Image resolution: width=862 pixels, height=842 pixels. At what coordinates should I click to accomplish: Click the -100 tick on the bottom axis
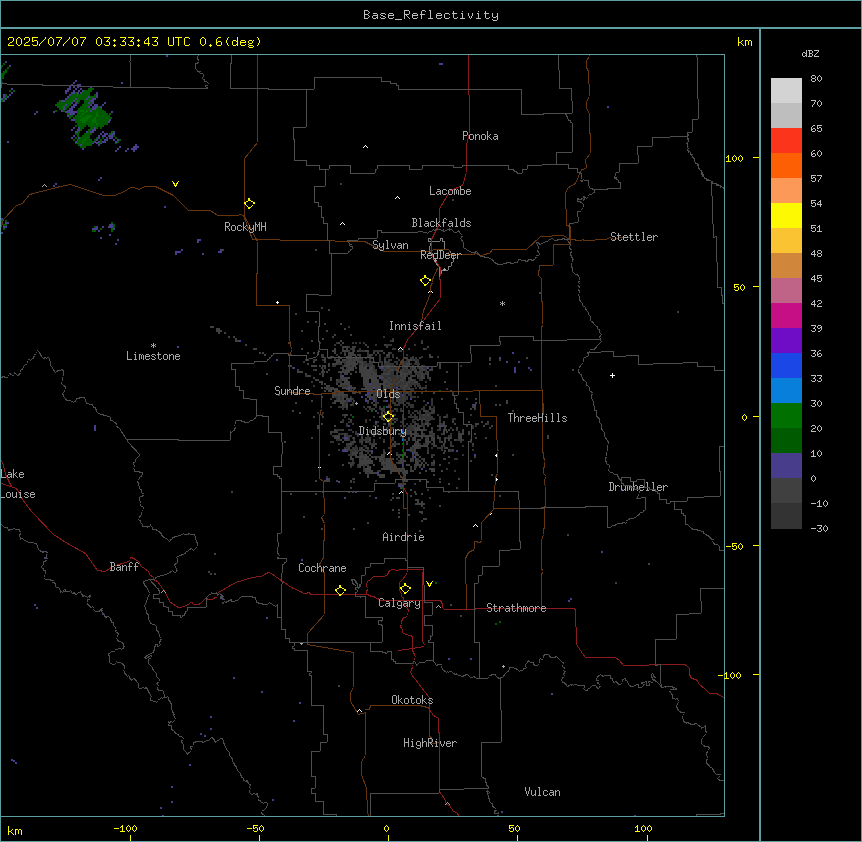(125, 828)
